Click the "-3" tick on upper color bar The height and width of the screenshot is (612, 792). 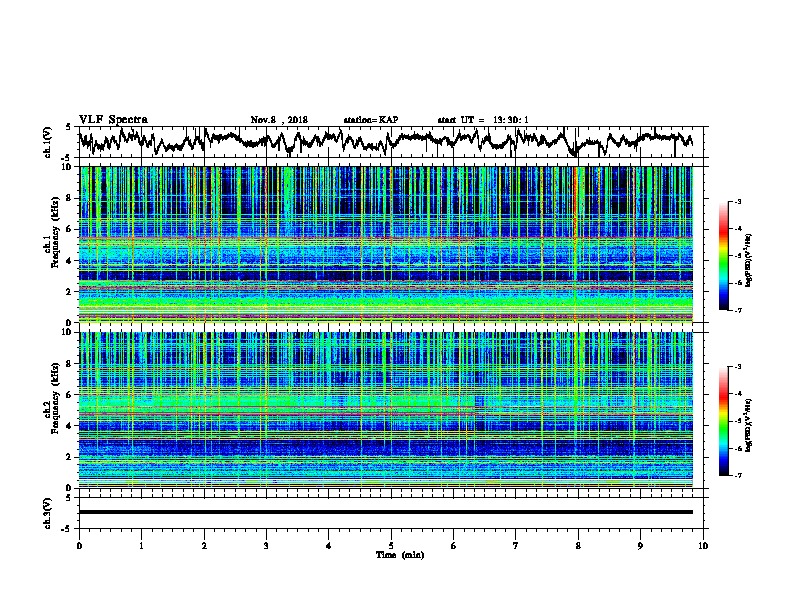click(737, 201)
